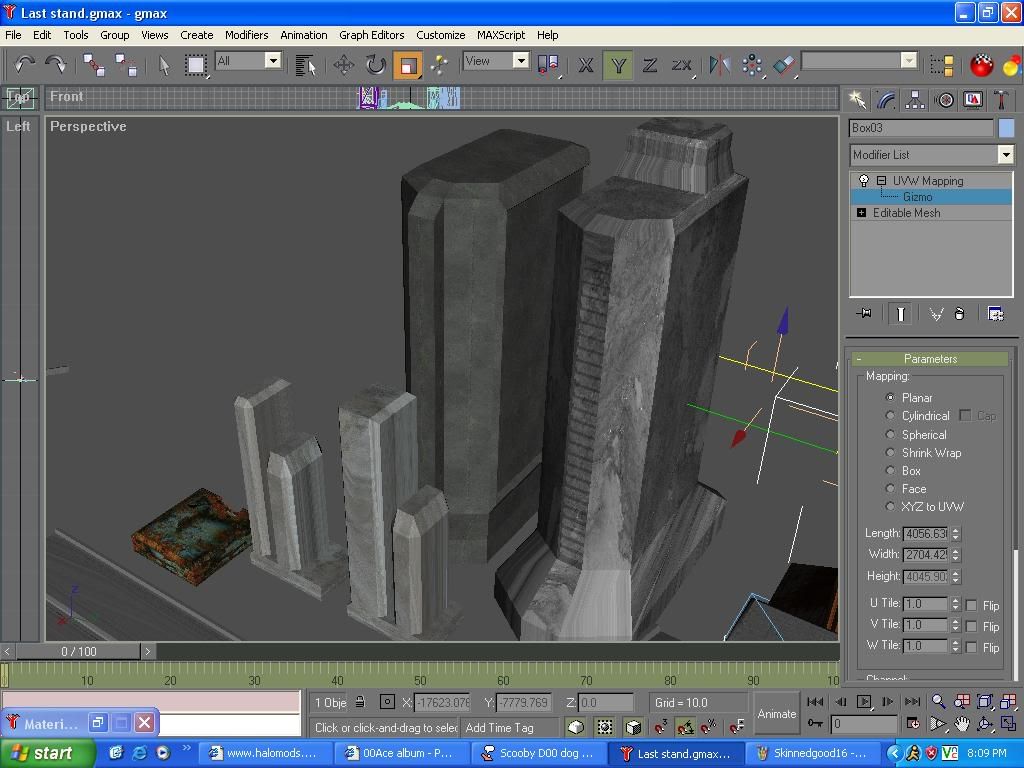This screenshot has width=1024, height=768.
Task: Switch to the Display command panel tab
Action: (973, 99)
